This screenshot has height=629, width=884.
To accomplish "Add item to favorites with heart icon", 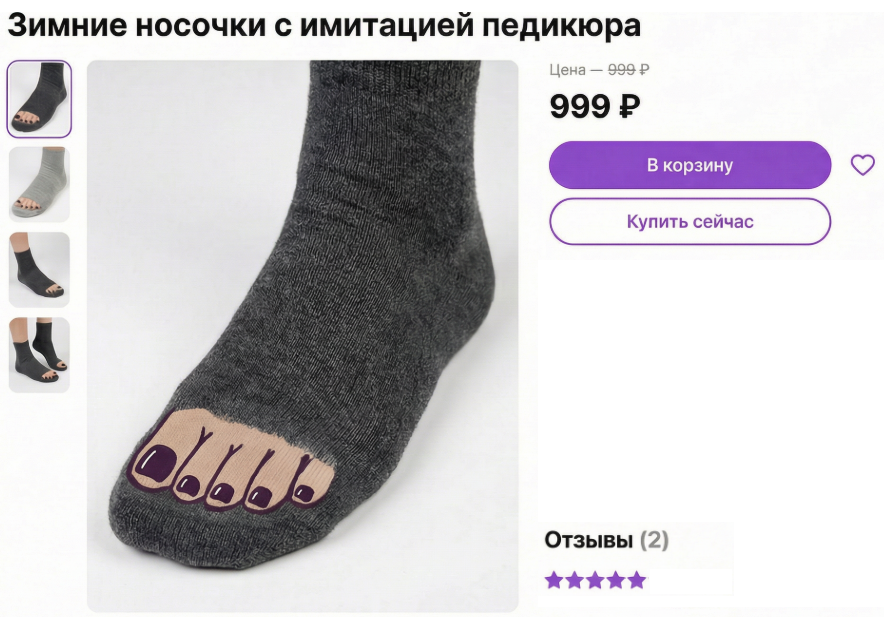I will coord(862,165).
